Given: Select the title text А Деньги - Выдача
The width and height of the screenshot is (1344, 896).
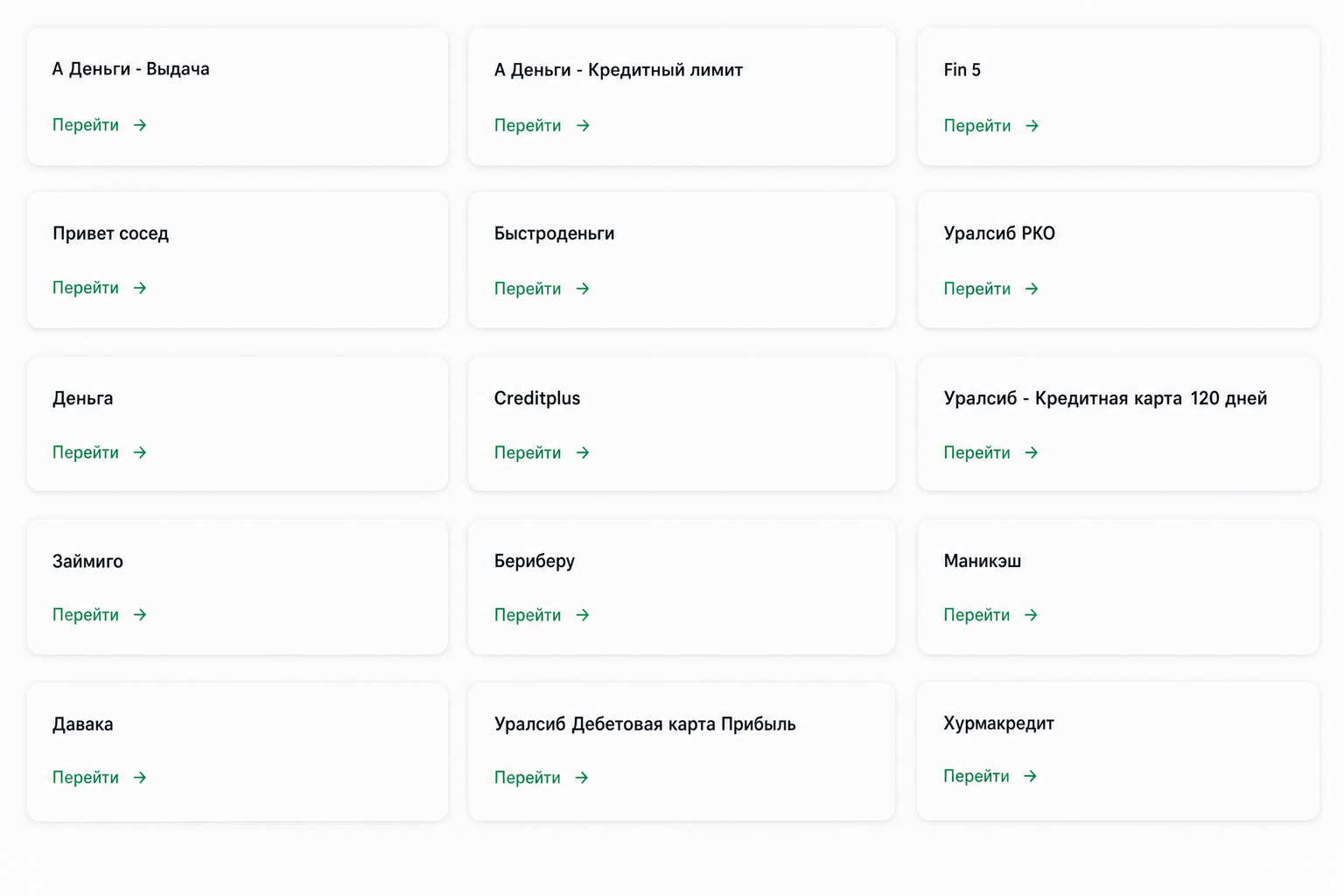Looking at the screenshot, I should tap(131, 69).
